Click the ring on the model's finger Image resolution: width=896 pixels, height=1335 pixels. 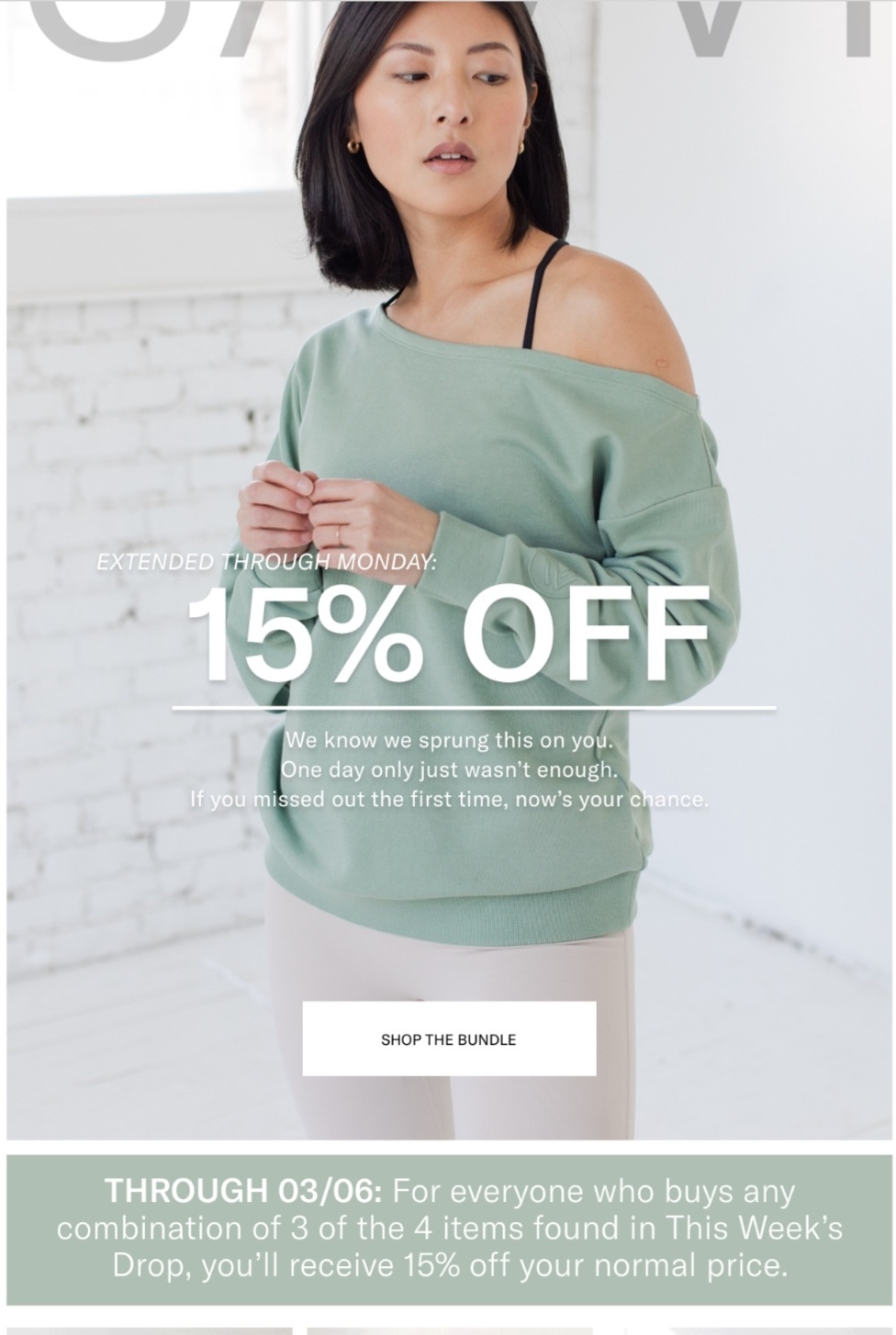click(x=338, y=535)
